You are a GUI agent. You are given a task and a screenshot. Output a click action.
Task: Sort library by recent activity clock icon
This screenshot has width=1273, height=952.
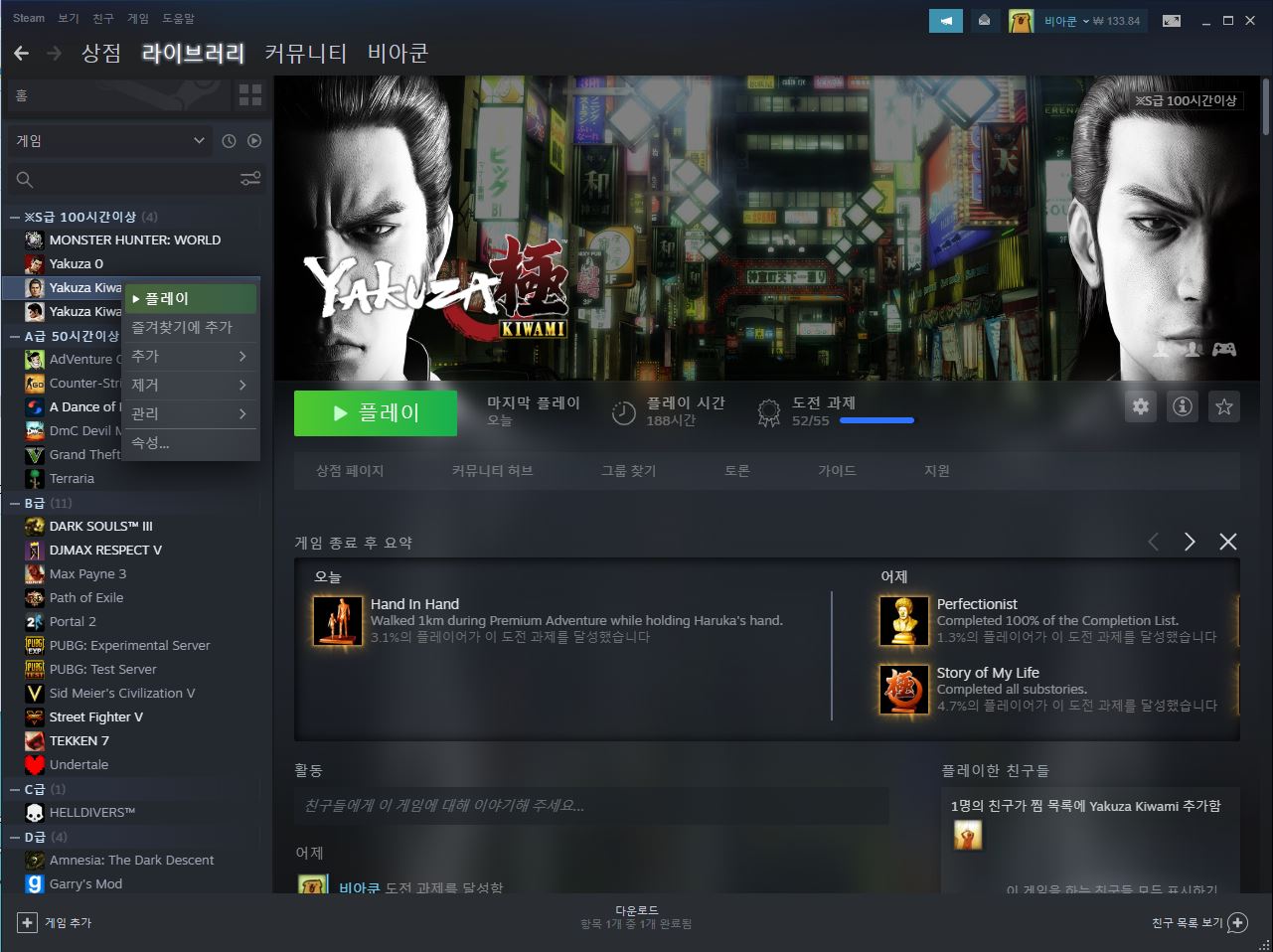coord(229,141)
